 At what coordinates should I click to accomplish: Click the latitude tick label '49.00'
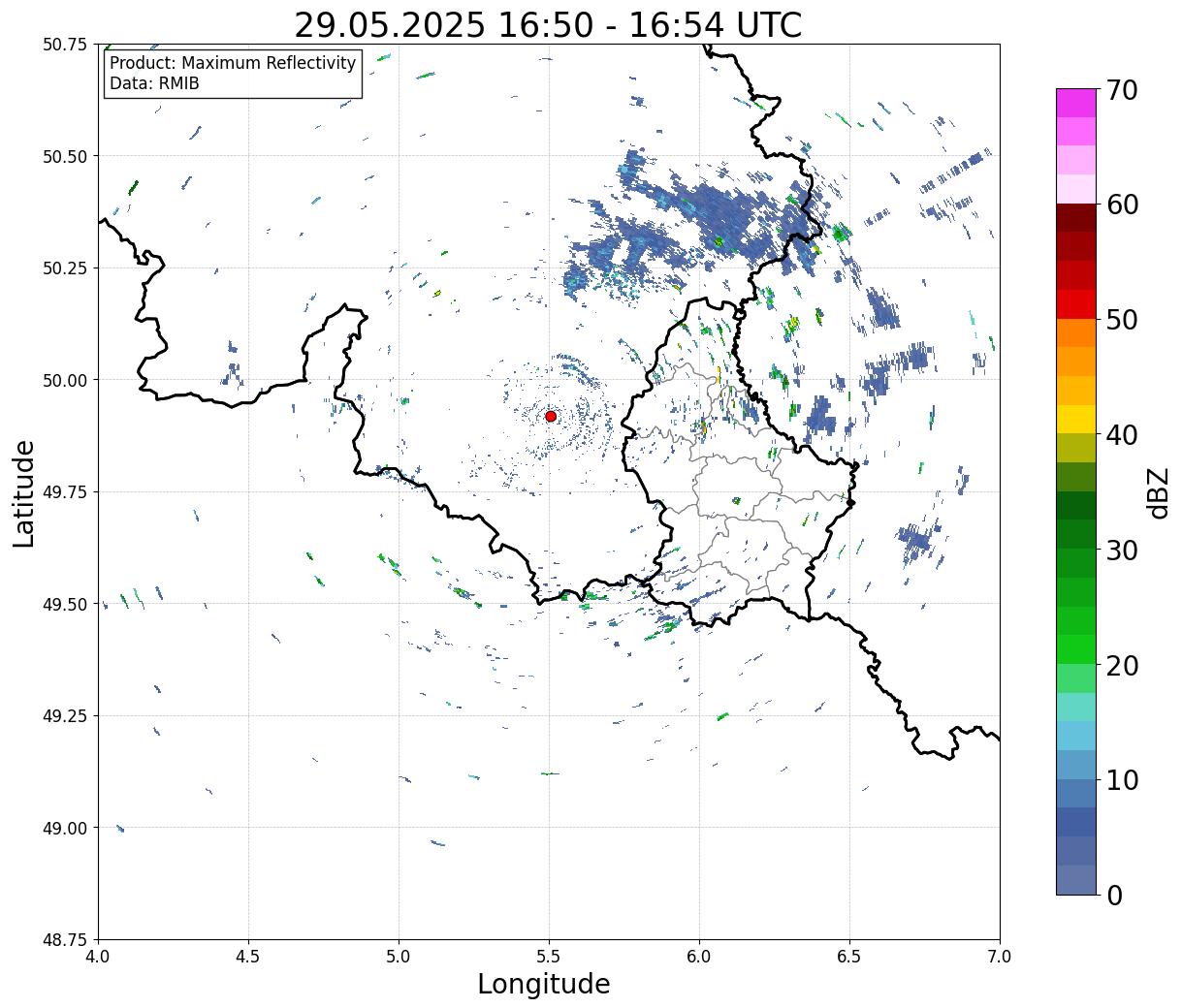click(x=65, y=828)
